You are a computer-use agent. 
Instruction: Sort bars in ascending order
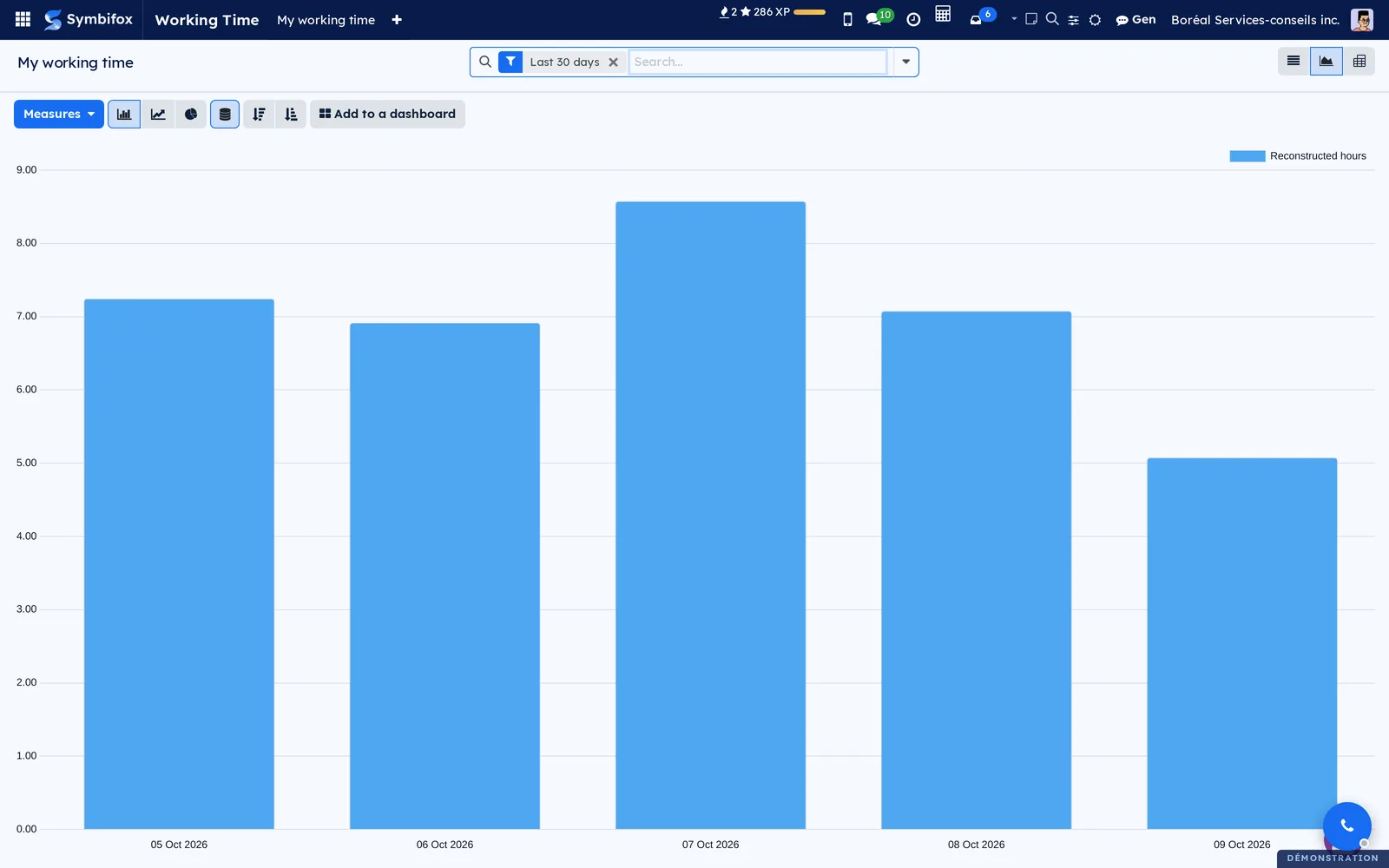[x=291, y=114]
